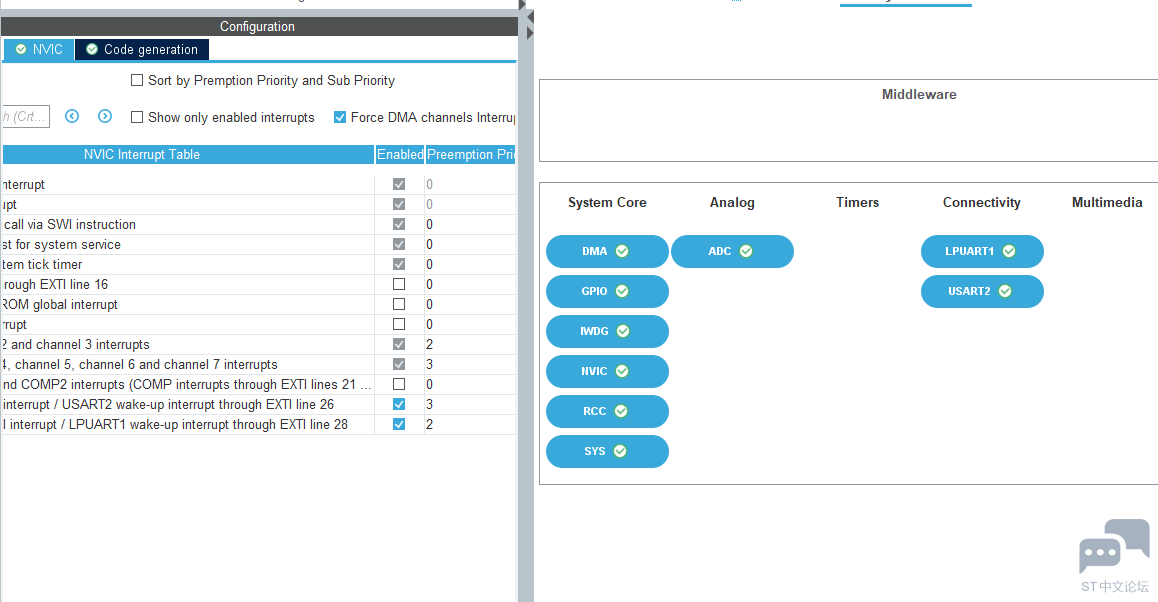1158x602 pixels.
Task: Open the ADC analog configuration
Action: click(731, 251)
